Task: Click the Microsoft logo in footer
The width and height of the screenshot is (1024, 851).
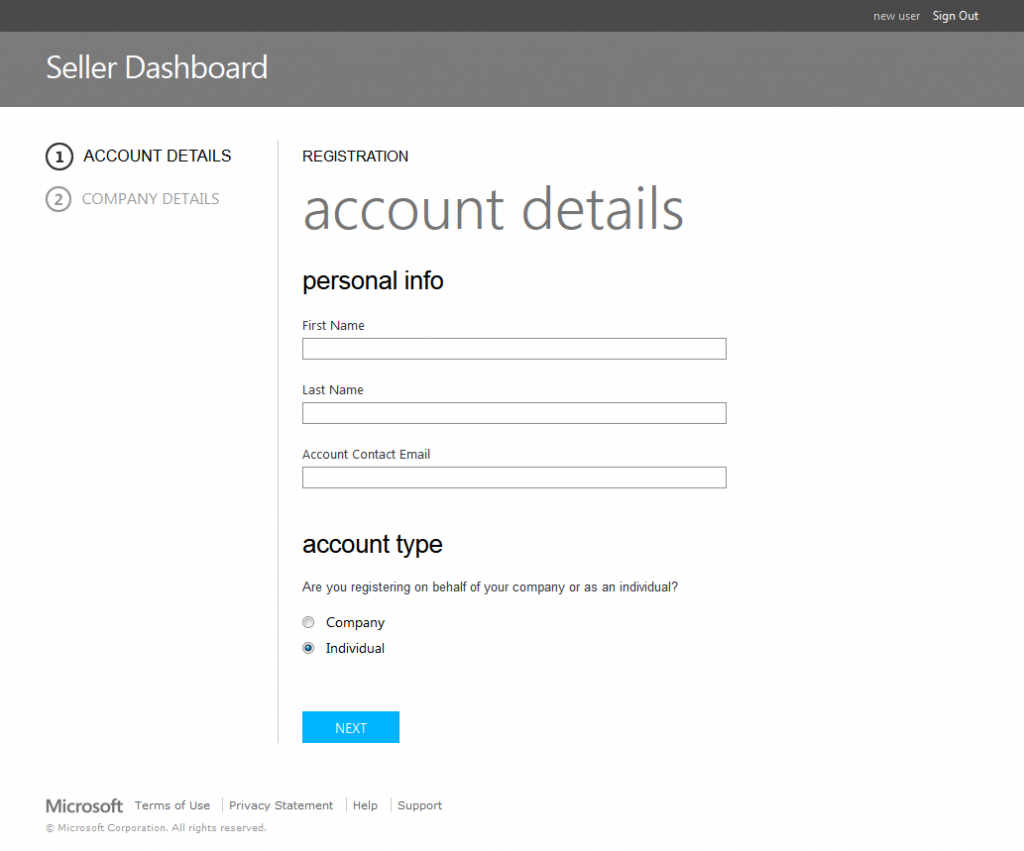Action: click(x=83, y=805)
